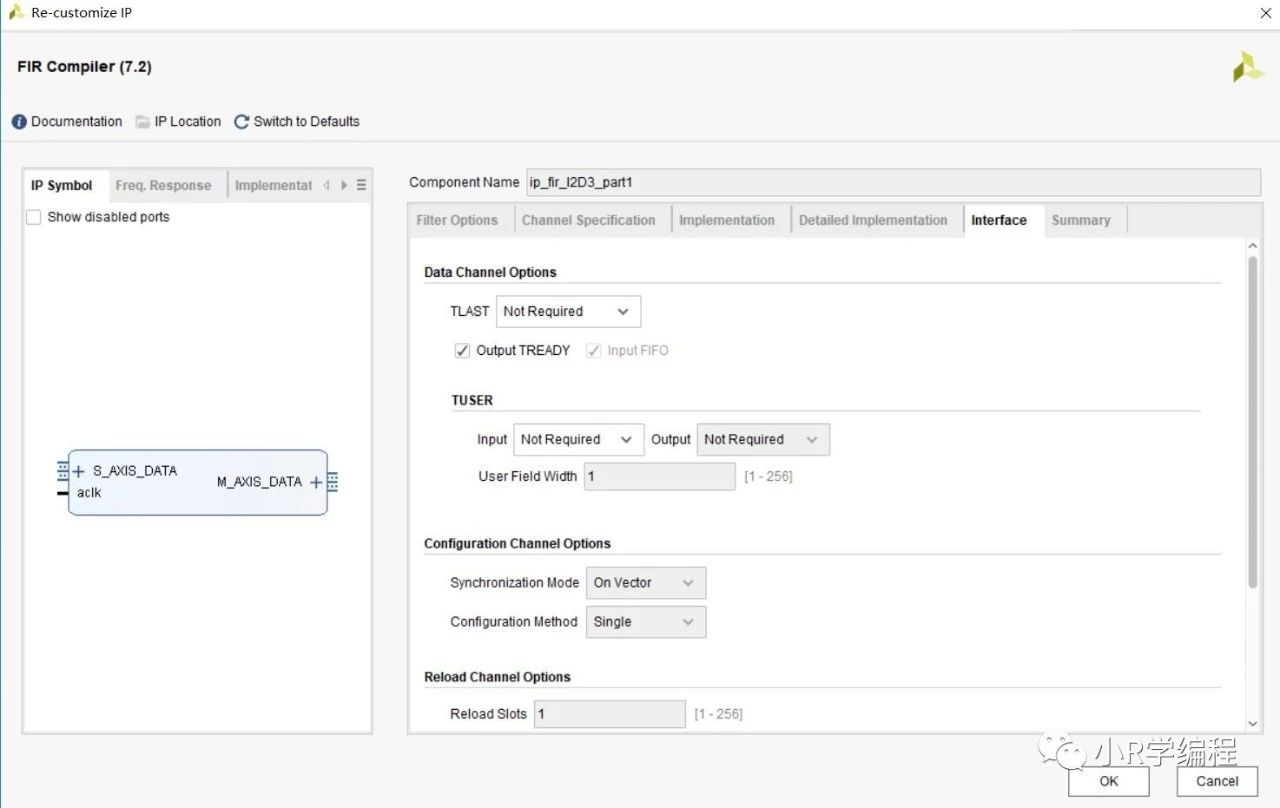Open the Freq. Response tab

(163, 186)
